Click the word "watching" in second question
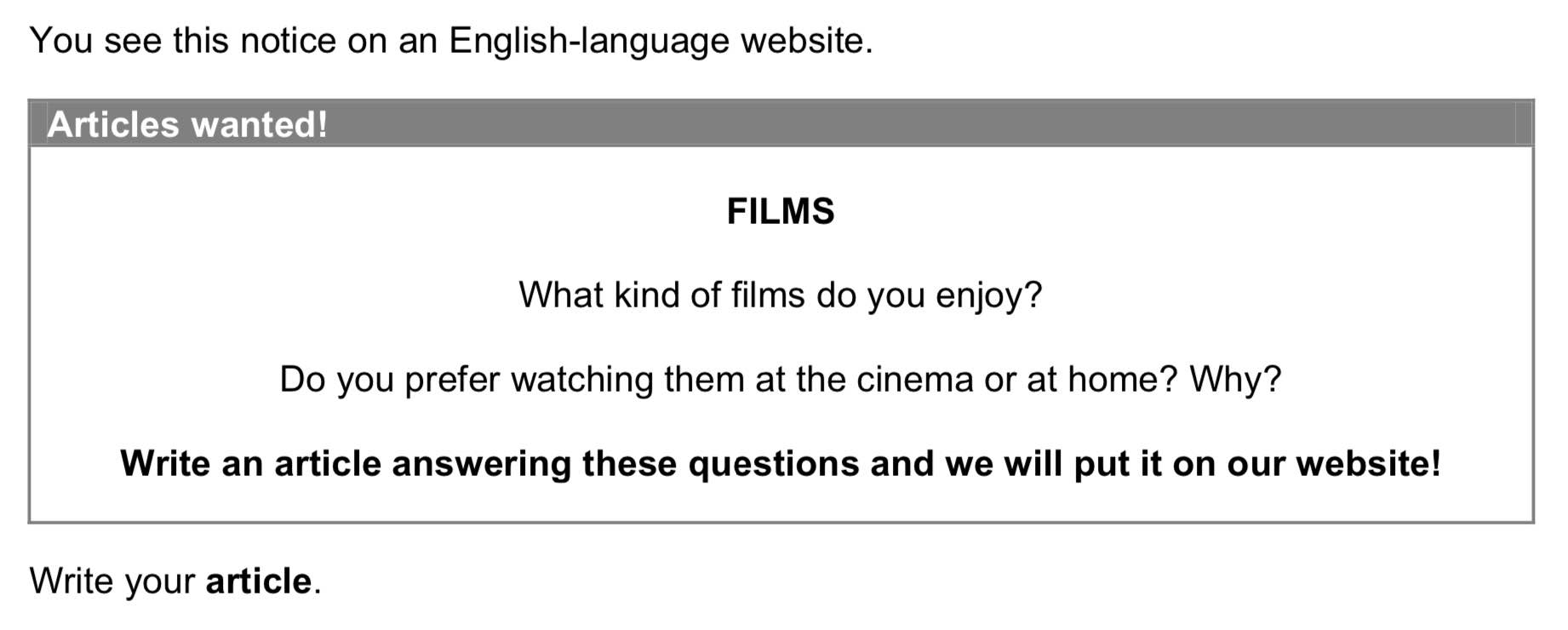 [x=581, y=380]
